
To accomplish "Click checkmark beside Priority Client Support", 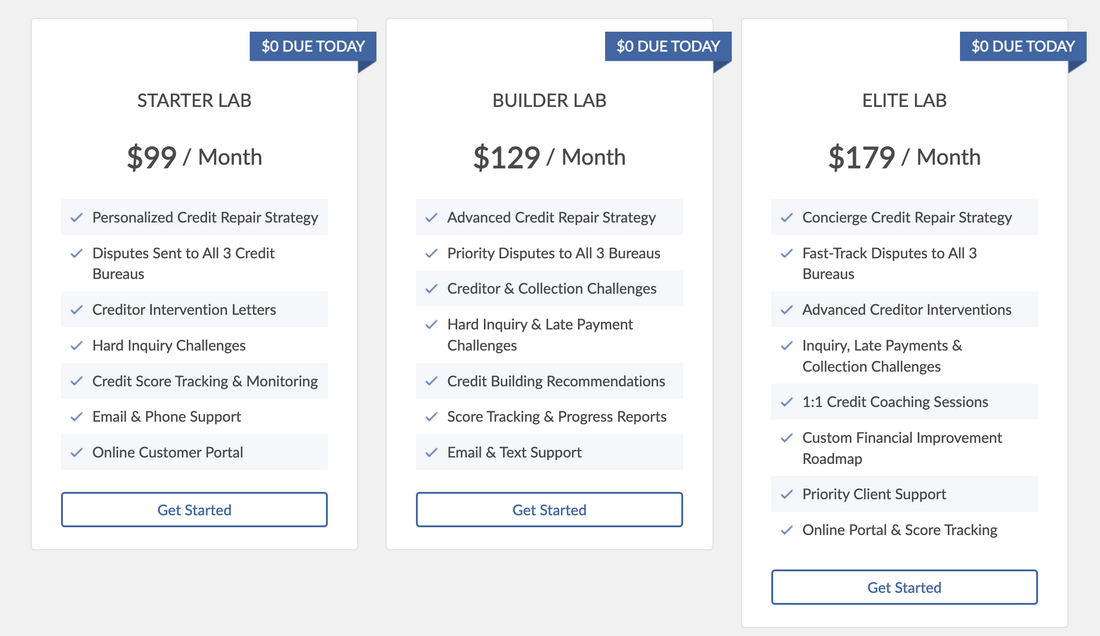I will click(786, 494).
